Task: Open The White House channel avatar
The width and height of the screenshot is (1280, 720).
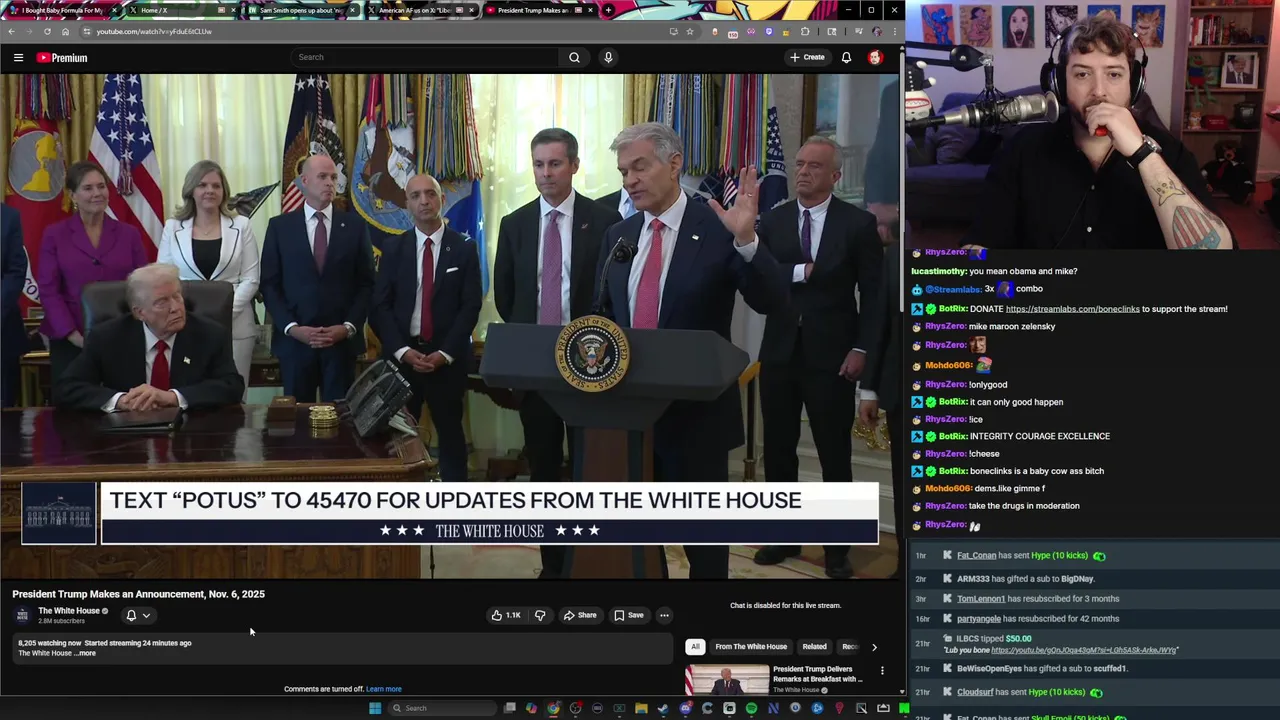Action: click(x=23, y=615)
